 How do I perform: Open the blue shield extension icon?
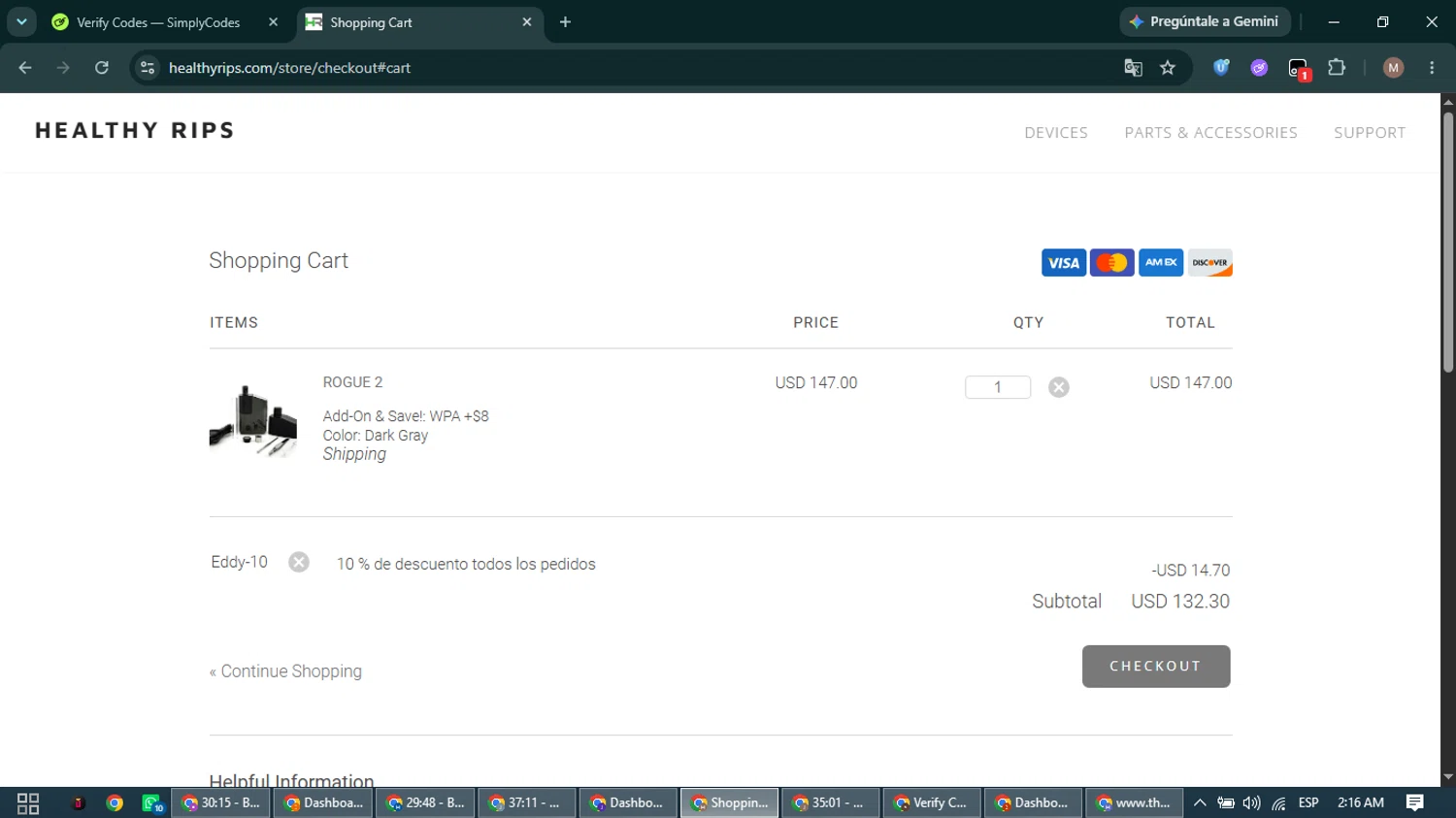point(1221,68)
